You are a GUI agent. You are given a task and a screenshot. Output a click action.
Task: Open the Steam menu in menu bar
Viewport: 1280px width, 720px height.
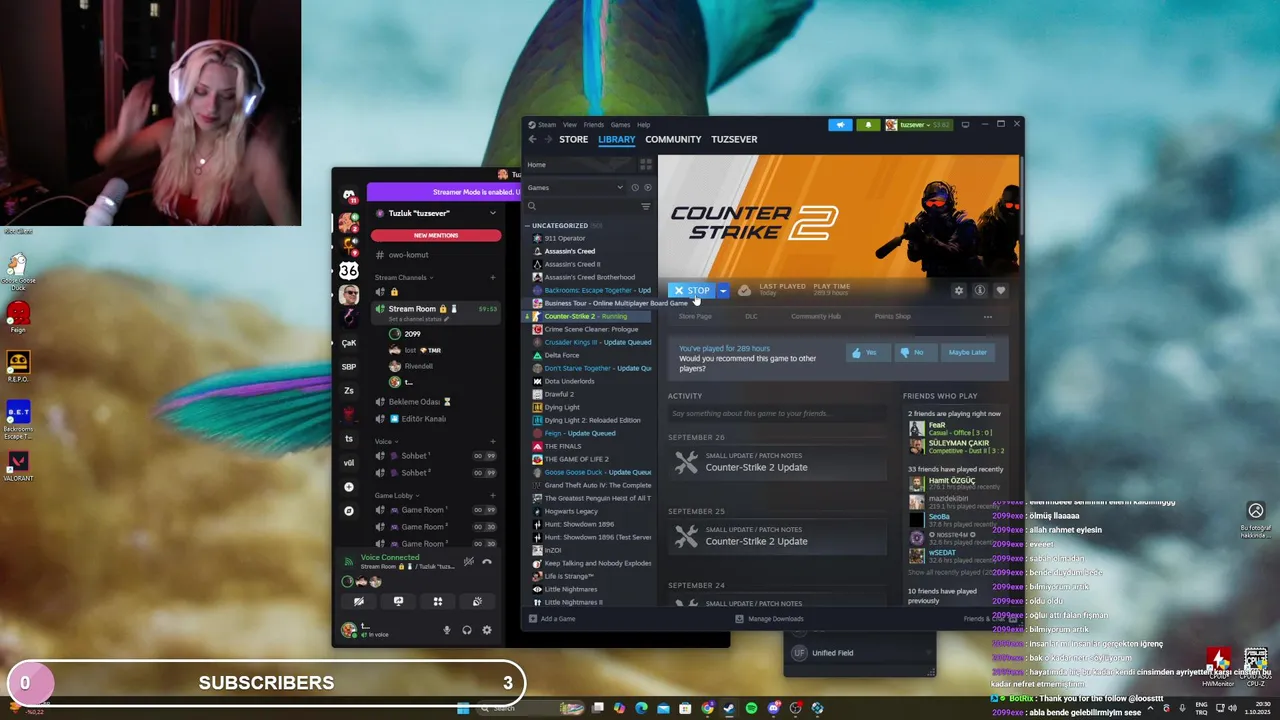pyautogui.click(x=547, y=125)
